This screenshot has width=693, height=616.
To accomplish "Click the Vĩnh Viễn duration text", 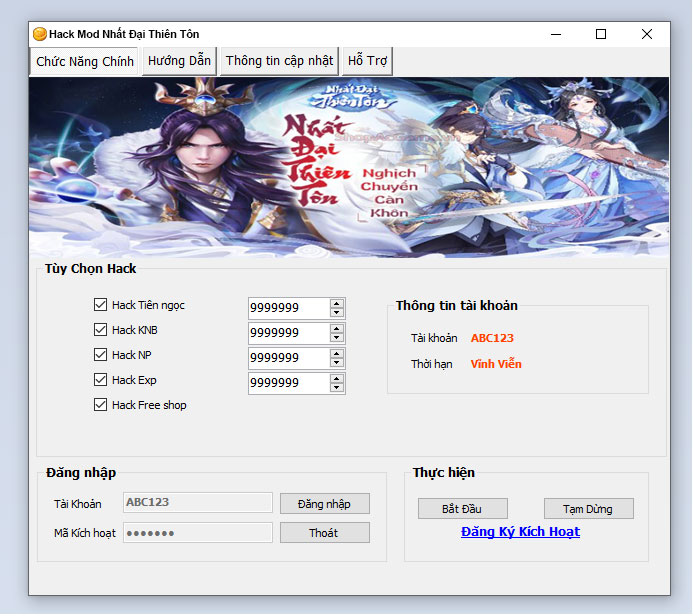I will point(496,364).
